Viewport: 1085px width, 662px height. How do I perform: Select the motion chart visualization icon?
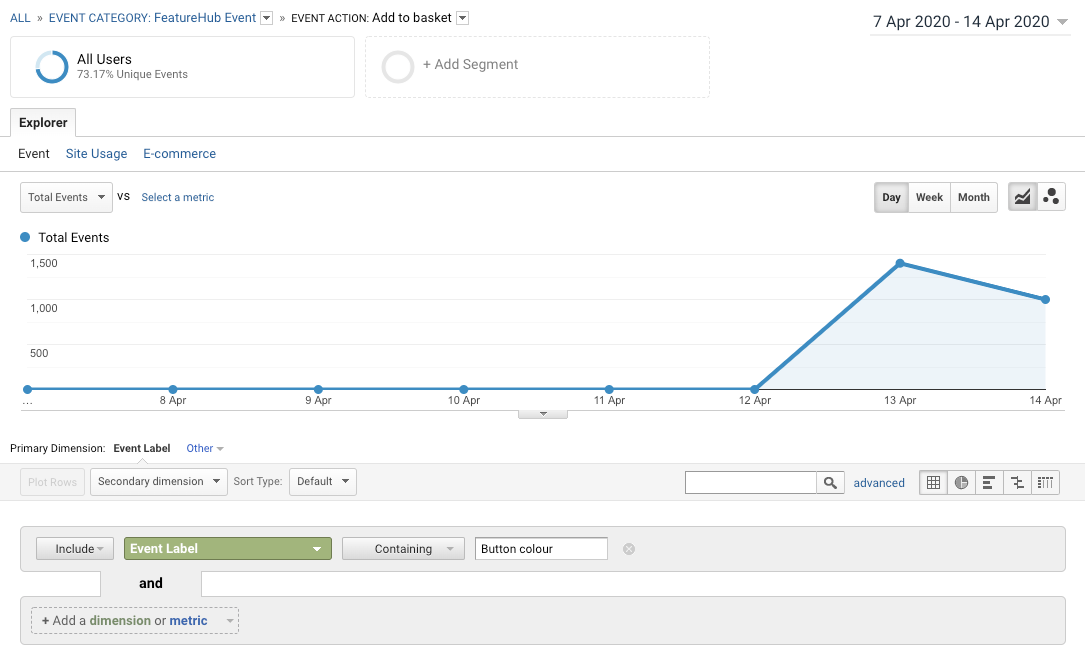pos(1051,196)
